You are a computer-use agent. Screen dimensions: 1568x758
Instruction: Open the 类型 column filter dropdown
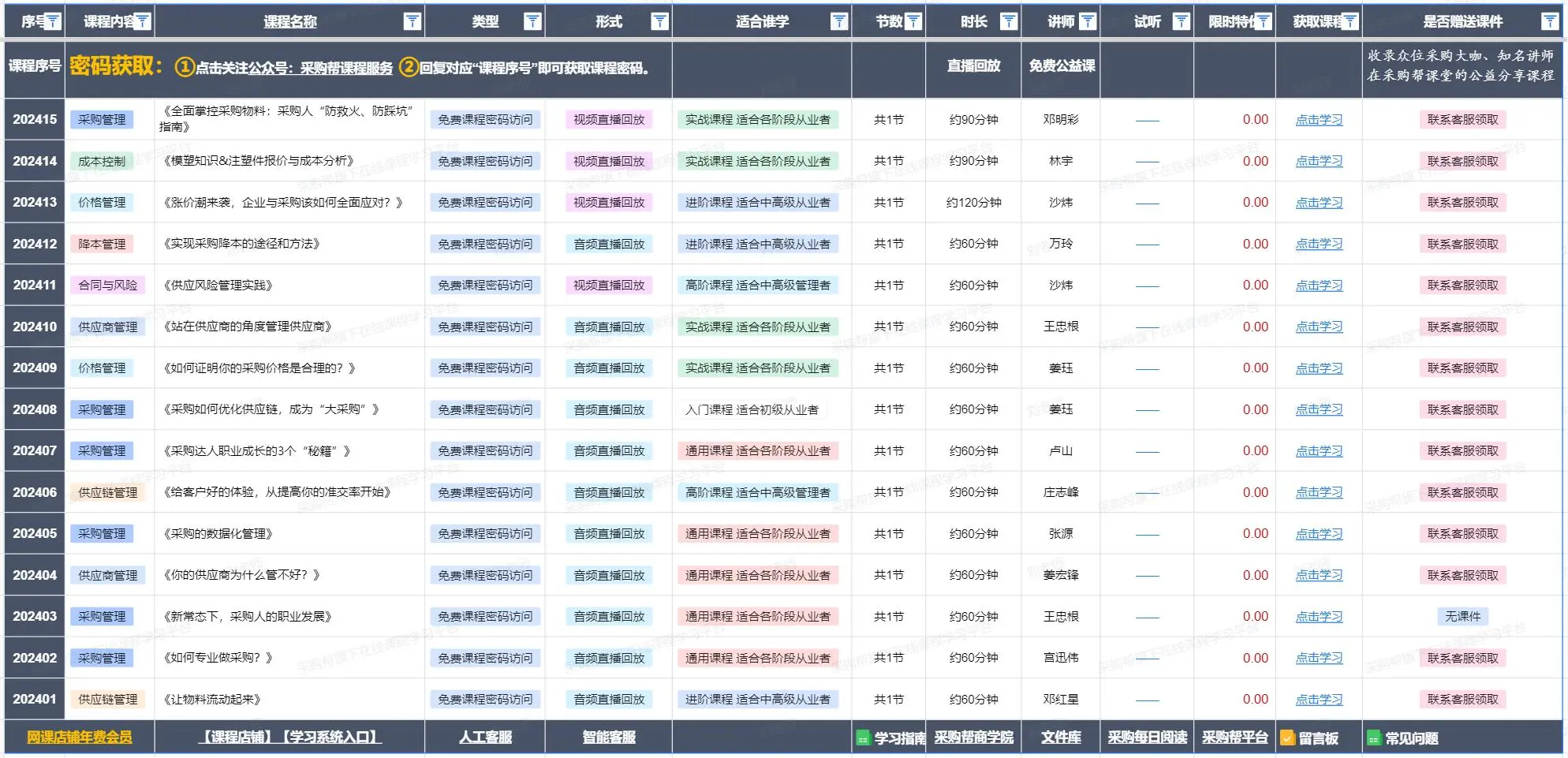tap(534, 21)
